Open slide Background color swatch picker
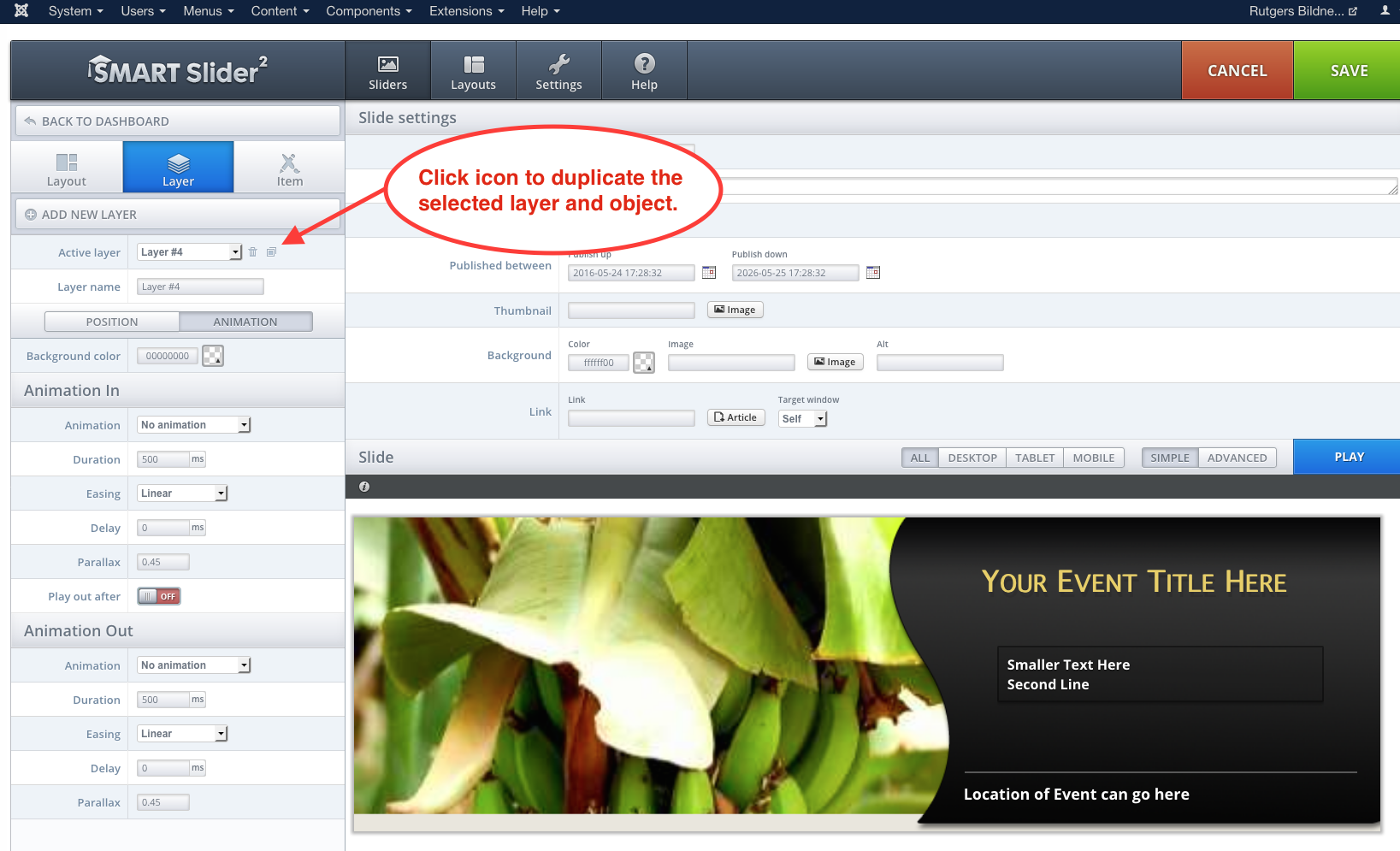Image resolution: width=1400 pixels, height=851 pixels. click(644, 363)
